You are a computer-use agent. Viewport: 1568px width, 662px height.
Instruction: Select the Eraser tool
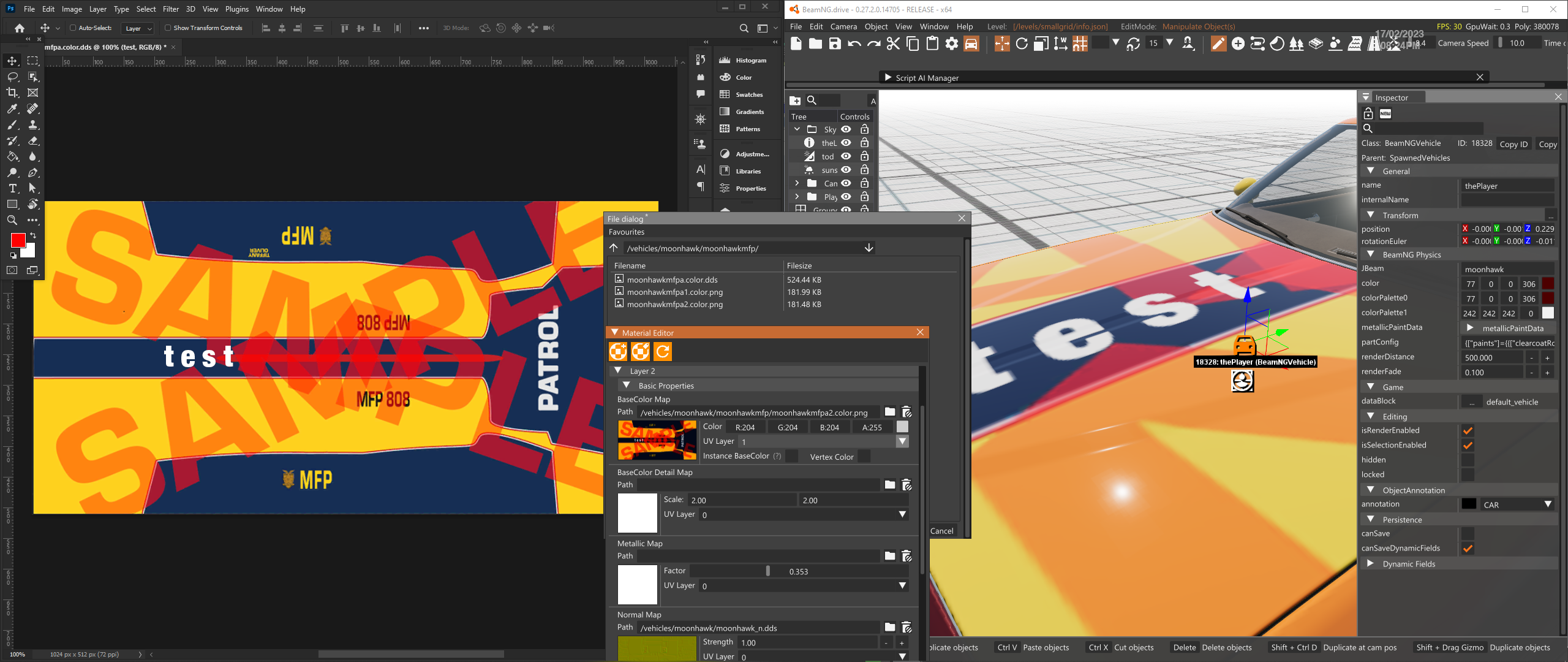pos(33,140)
